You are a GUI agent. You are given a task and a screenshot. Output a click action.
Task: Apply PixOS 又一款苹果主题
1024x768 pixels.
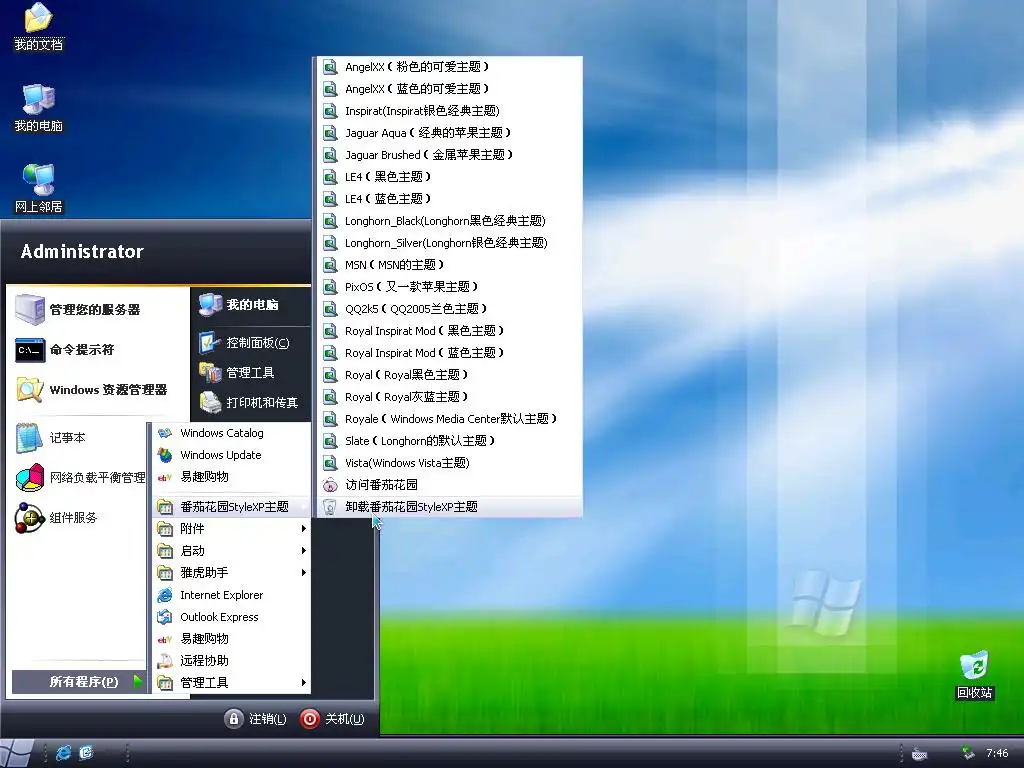pyautogui.click(x=449, y=287)
